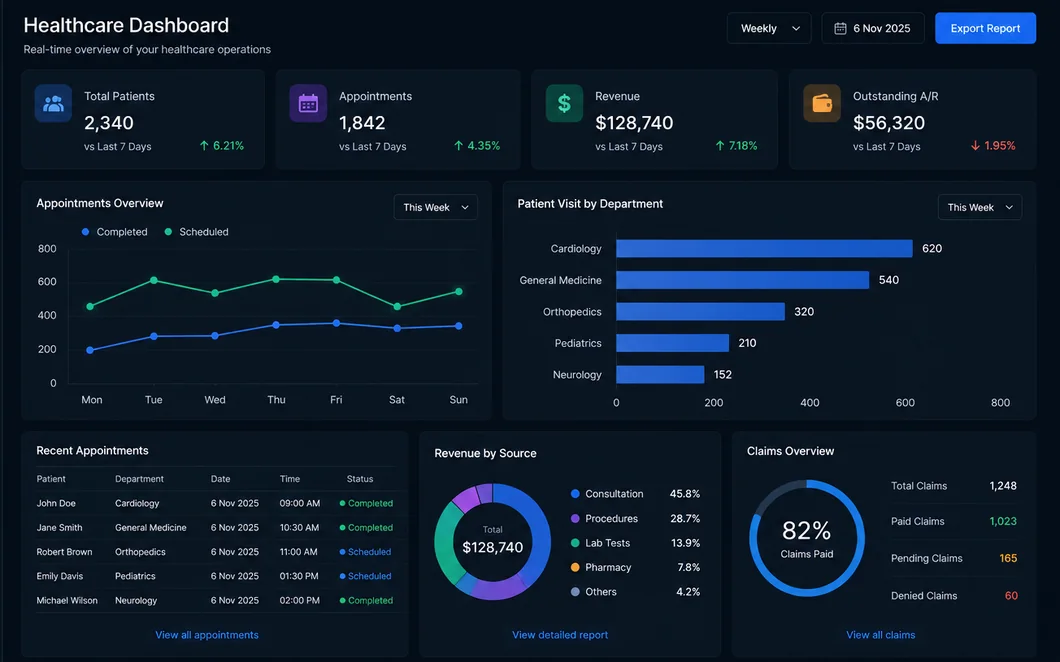Toggle the Scheduled legend in Appointments Overview
1060x662 pixels.
pyautogui.click(x=196, y=232)
